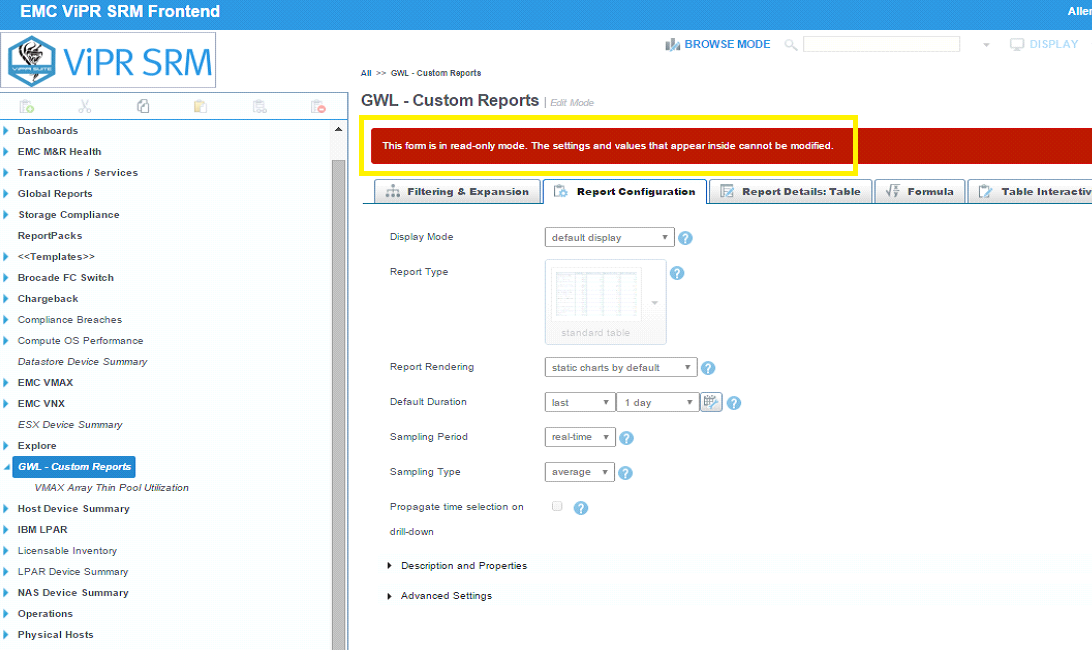The image size is (1092, 650).
Task: Click the paste-as-link icon next to the delete icon
Action: click(260, 107)
